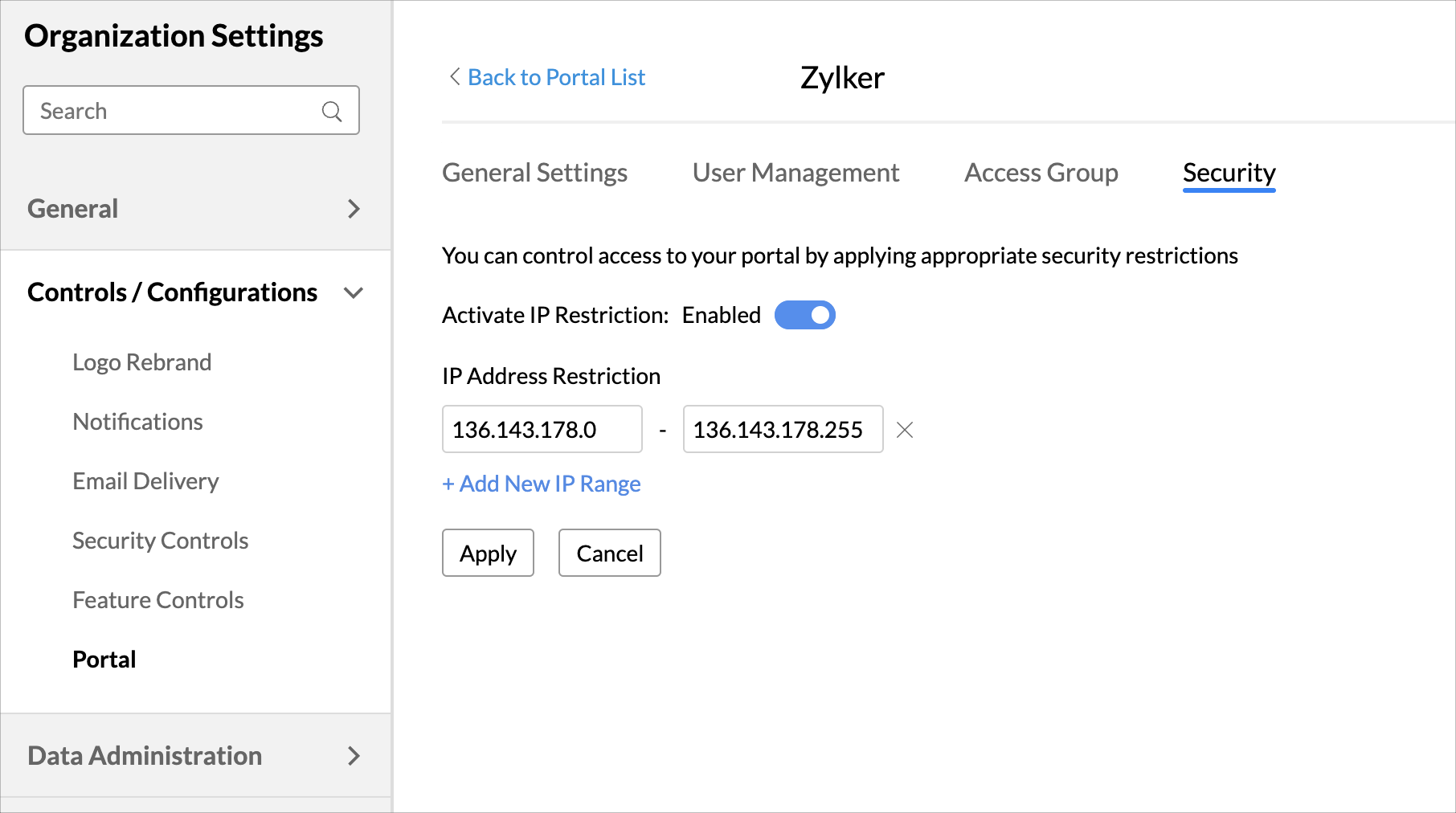The height and width of the screenshot is (813, 1456).
Task: Disable the Activate IP Restriction toggle
Action: [805, 315]
